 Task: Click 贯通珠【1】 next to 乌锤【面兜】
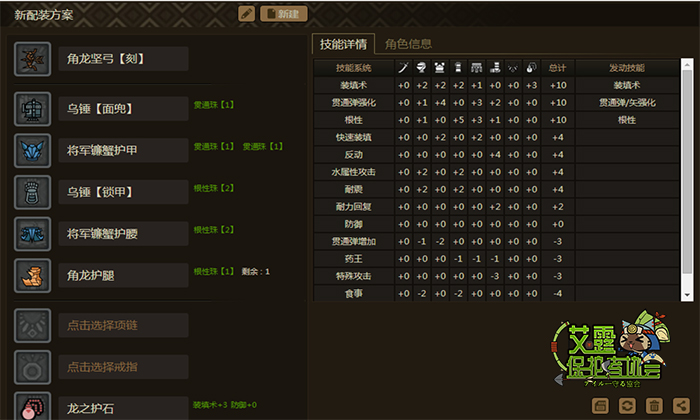[214, 105]
